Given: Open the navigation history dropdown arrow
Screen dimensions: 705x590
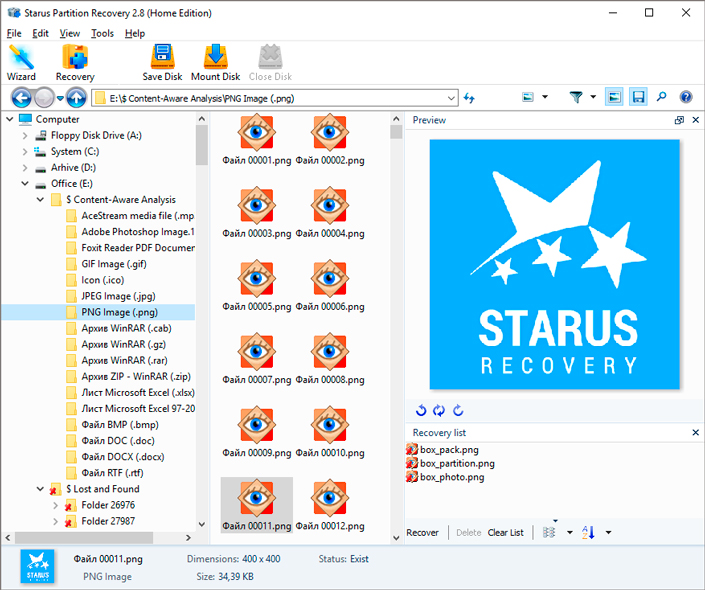Looking at the screenshot, I should [60, 98].
